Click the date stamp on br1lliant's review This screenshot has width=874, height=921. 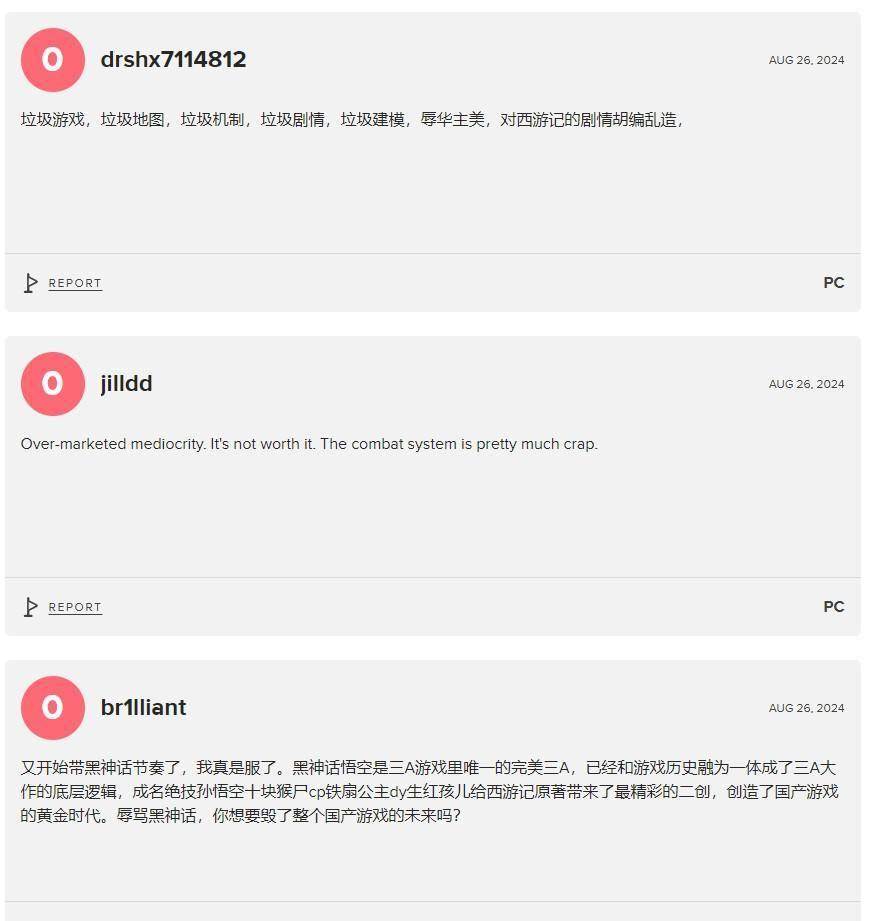(806, 708)
